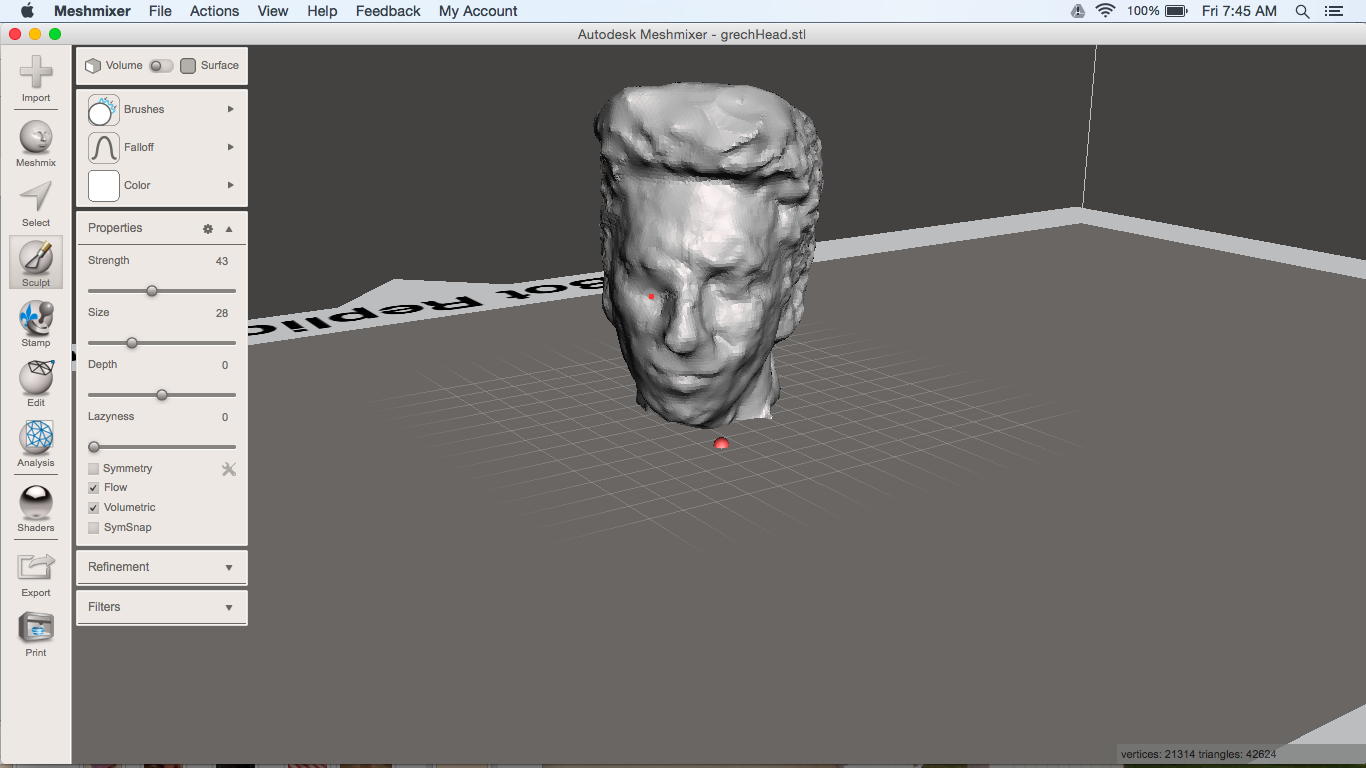1366x768 pixels.
Task: Open the Meshmix tool
Action: tap(36, 137)
